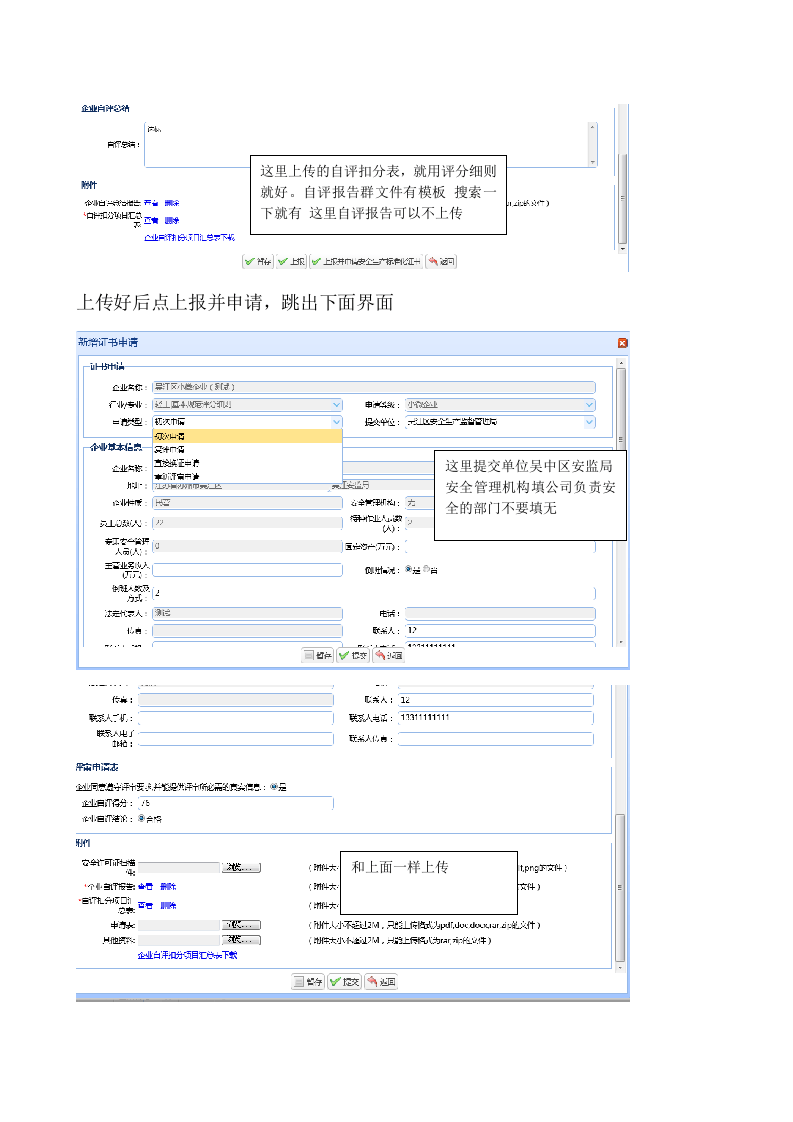
Task: Click the scrollbar down arrow beside the 附件 upload section
Action: click(x=620, y=967)
